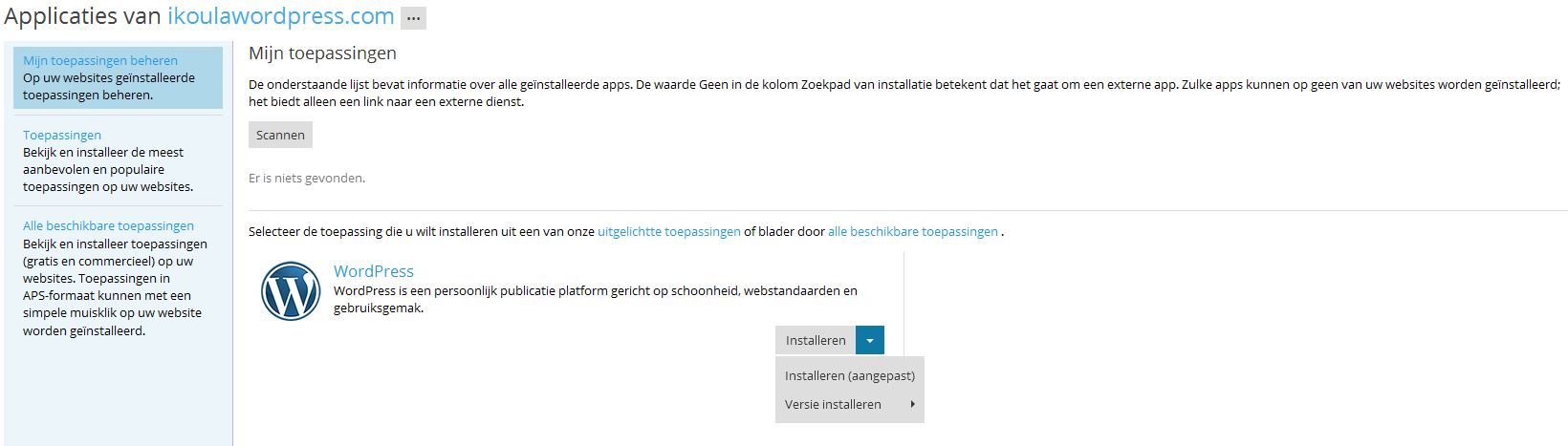Click the sidebar text about APS-formaat toepassingen
This screenshot has width=1568, height=446.
pos(112,296)
